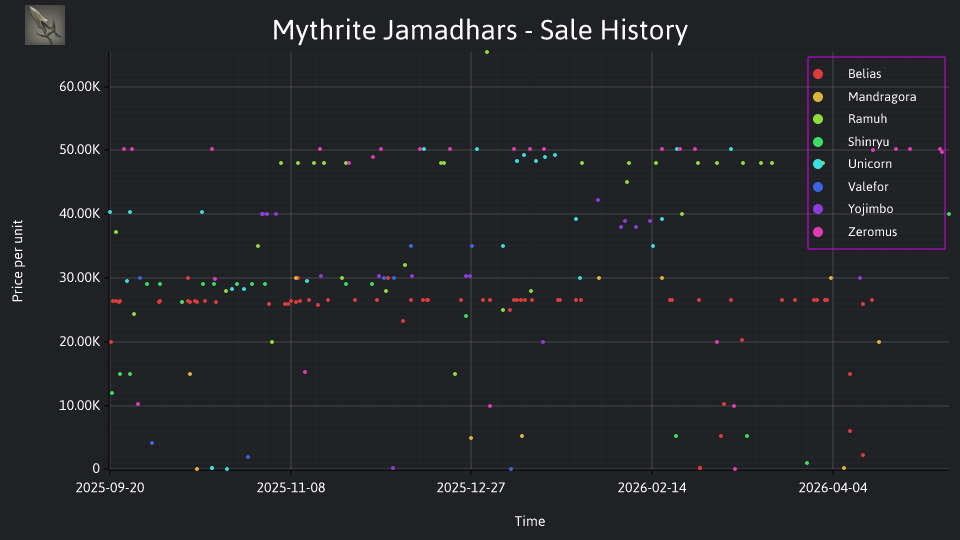Click the 30.00K price axis label
Image resolution: width=960 pixels, height=540 pixels.
(80, 278)
